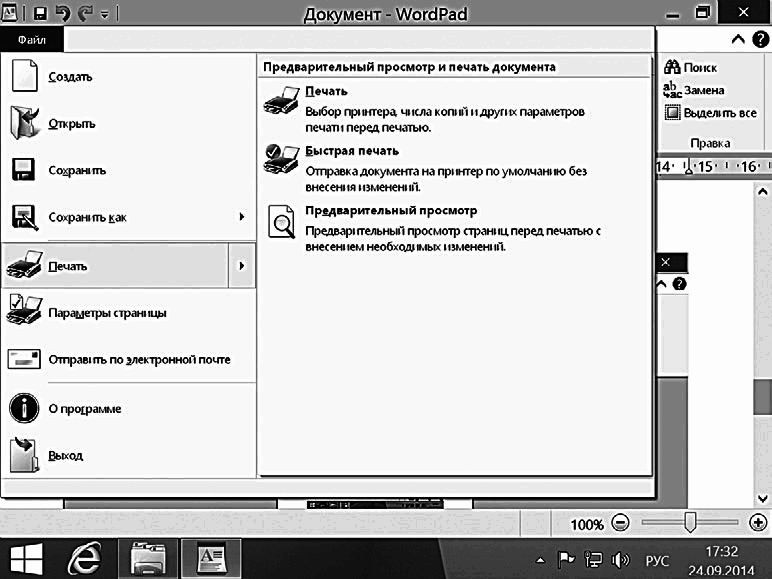772x579 pixels.
Task: Click the info icon next to О программе
Action: click(x=24, y=408)
